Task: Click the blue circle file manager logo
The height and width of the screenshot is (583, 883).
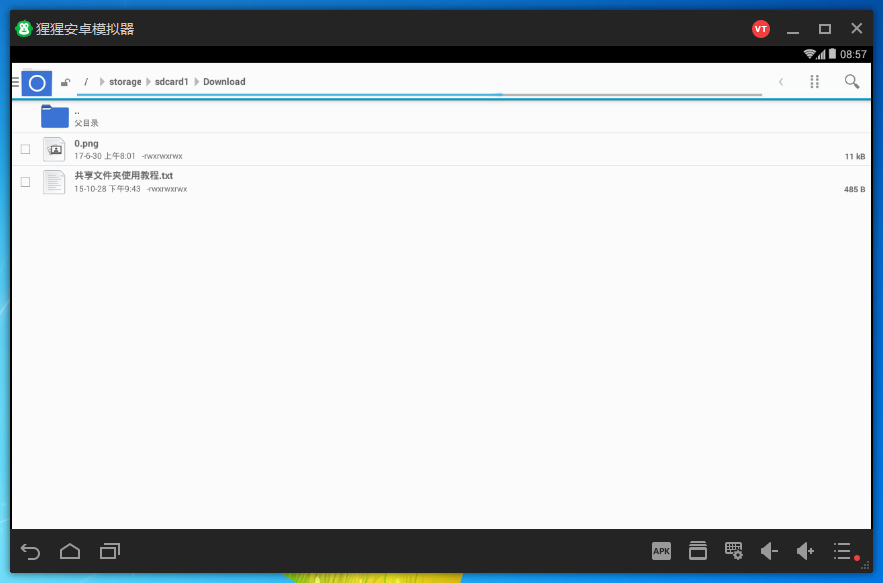Action: pos(37,83)
